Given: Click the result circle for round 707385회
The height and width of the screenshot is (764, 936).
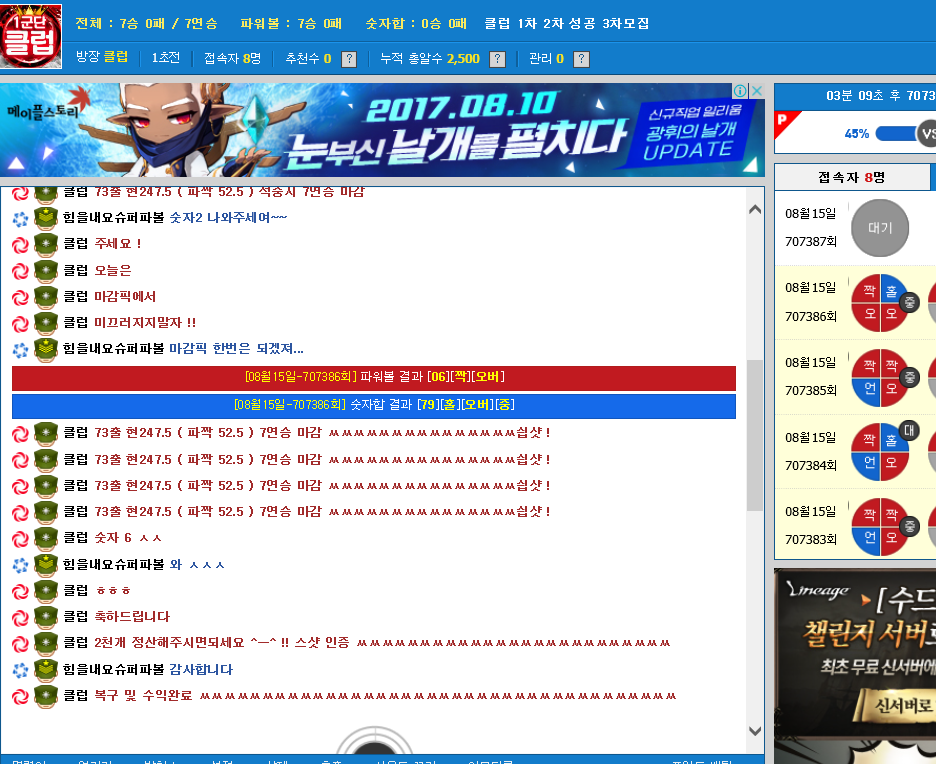Looking at the screenshot, I should click(x=880, y=378).
